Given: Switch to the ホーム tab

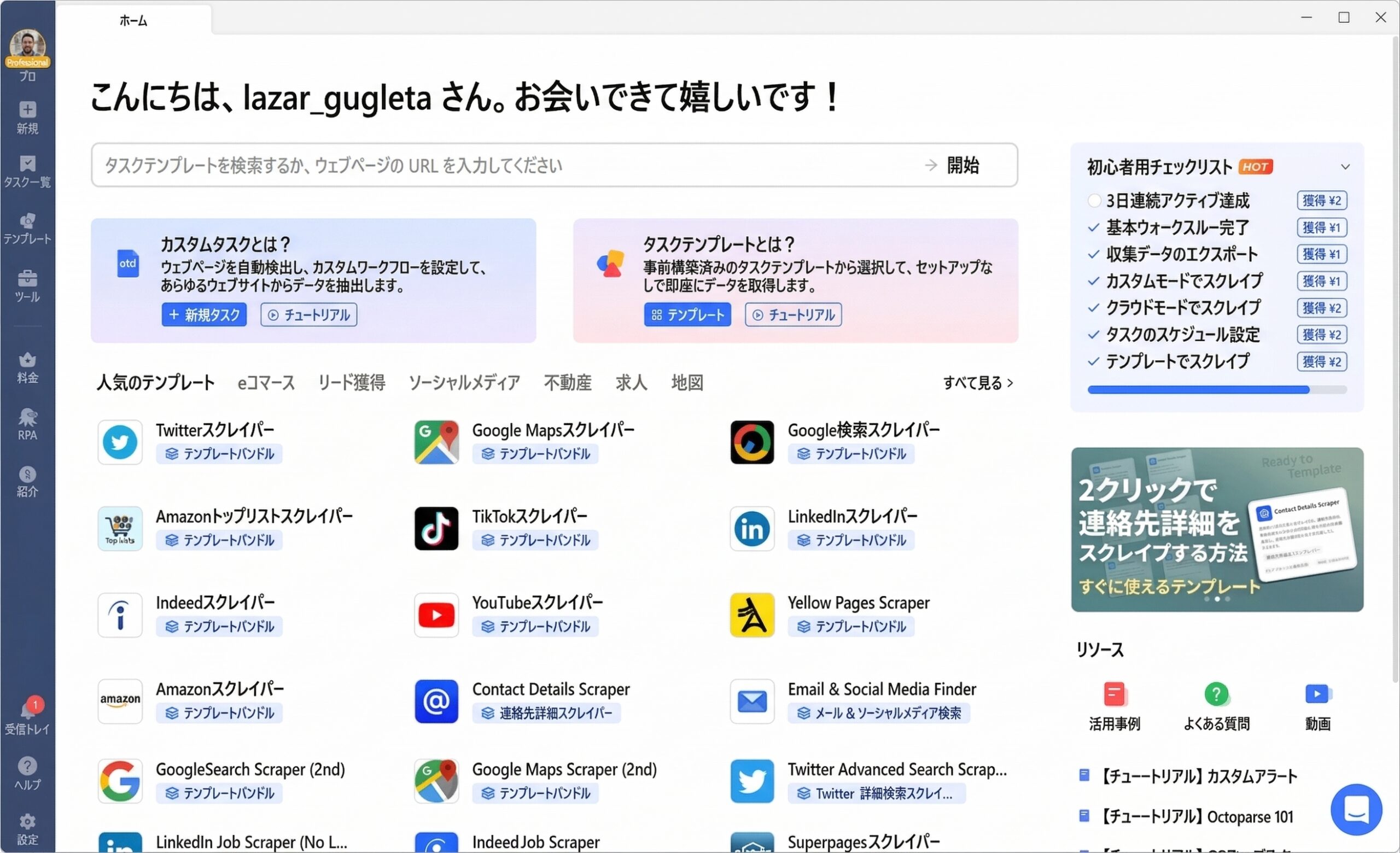Looking at the screenshot, I should pyautogui.click(x=133, y=20).
